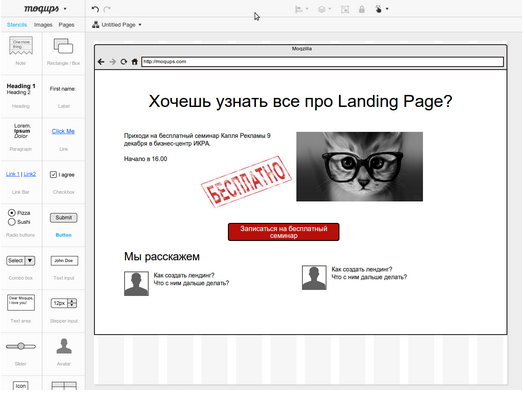Select the Note stencil
Viewport: 524px width, 393px height.
[21, 51]
